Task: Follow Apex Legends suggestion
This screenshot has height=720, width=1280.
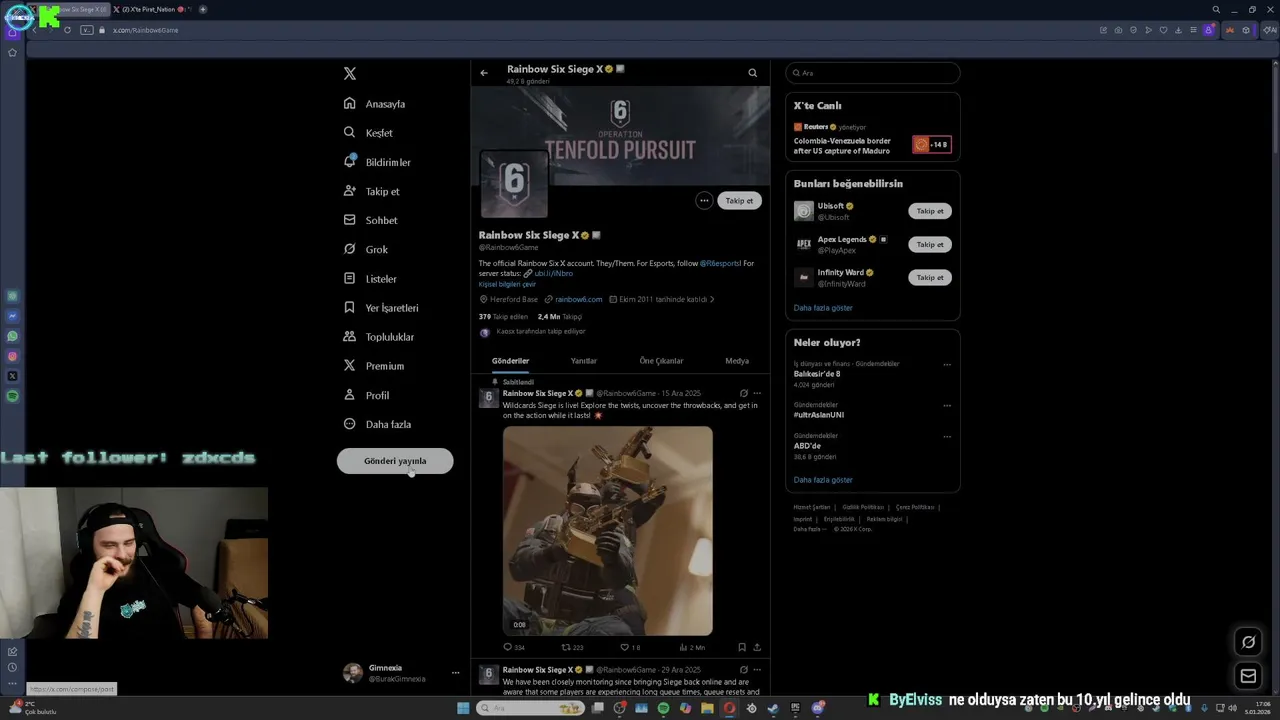Action: point(930,244)
